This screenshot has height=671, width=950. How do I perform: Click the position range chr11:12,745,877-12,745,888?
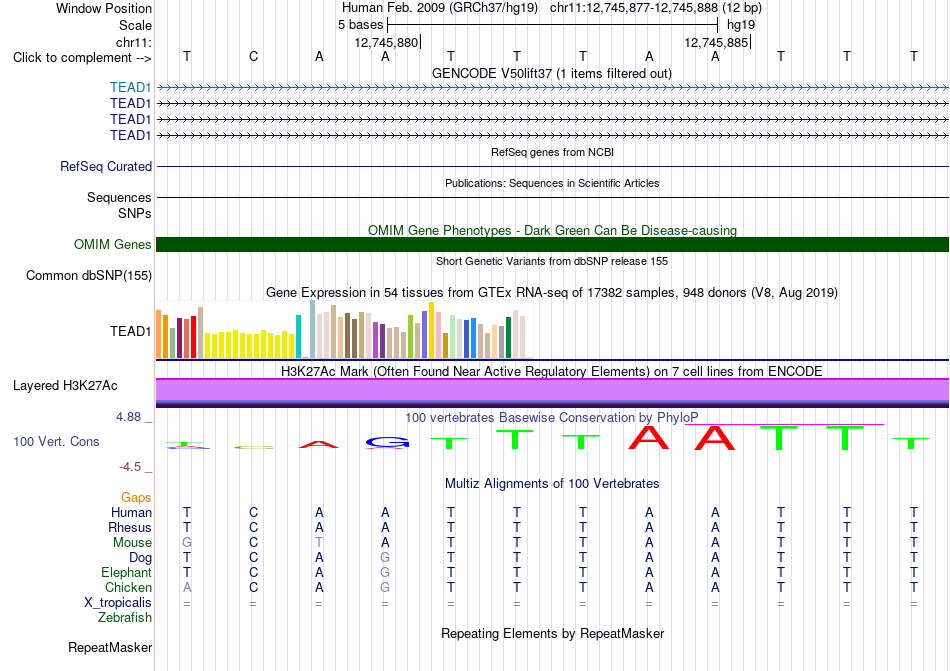pyautogui.click(x=634, y=8)
